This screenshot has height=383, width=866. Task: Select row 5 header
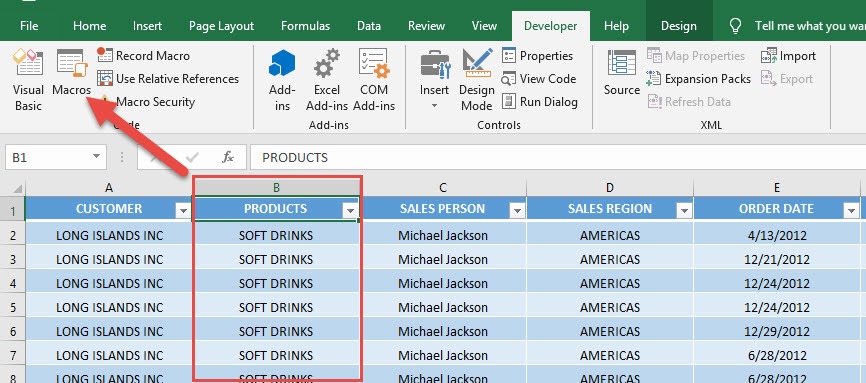tap(13, 307)
